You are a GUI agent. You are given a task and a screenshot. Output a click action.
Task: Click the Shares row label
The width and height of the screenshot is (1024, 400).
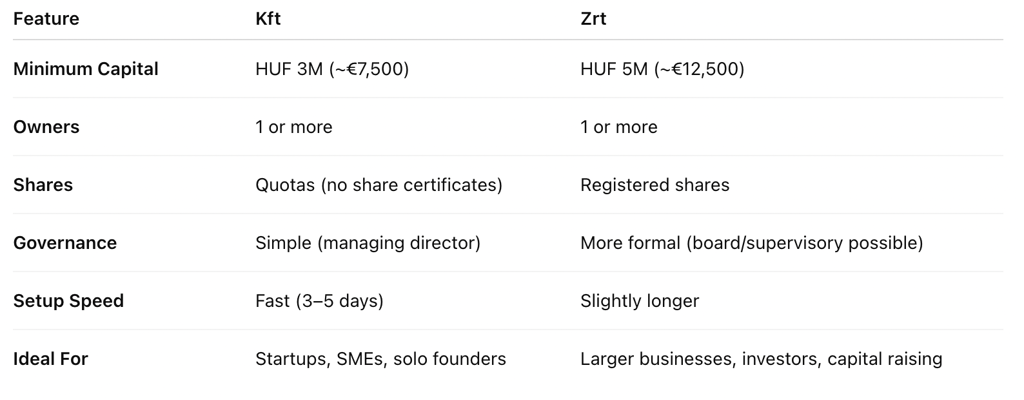(x=43, y=185)
